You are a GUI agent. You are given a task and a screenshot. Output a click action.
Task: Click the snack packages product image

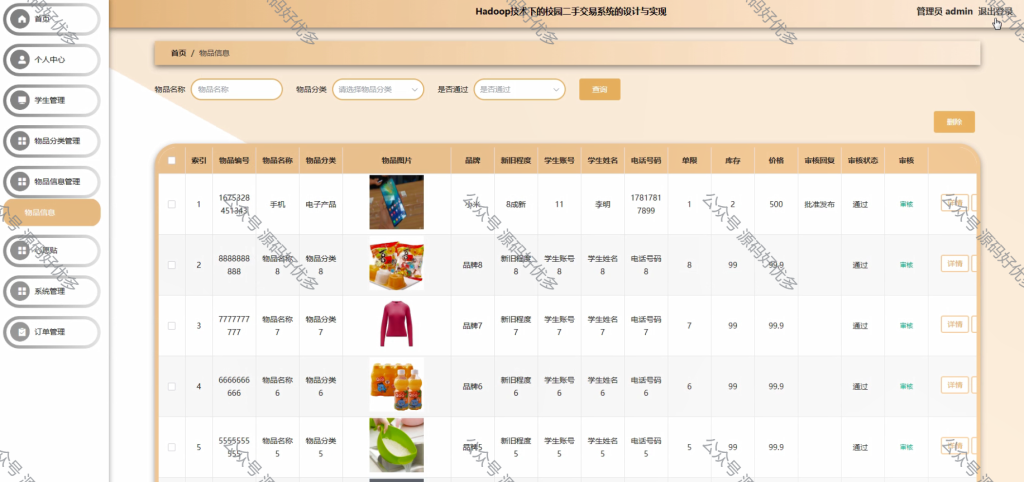(x=396, y=263)
